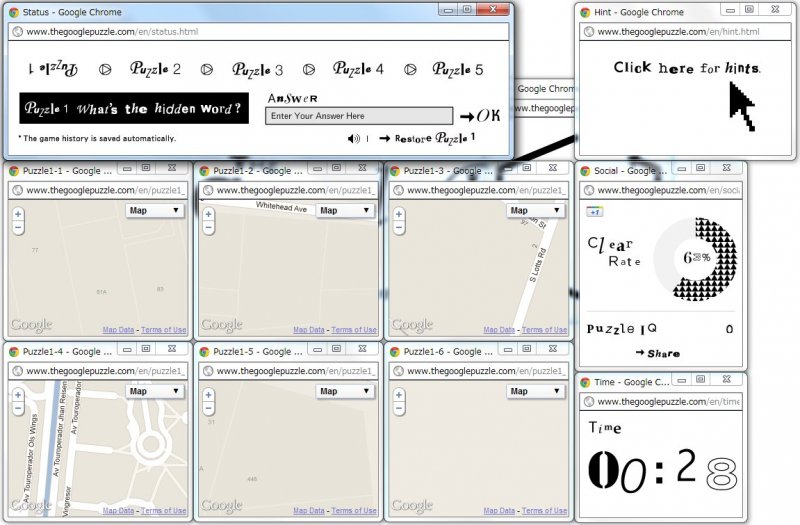Viewport: 800px width, 525px height.
Task: Click the OK arrow button beside the answer field
Action: pyautogui.click(x=480, y=116)
